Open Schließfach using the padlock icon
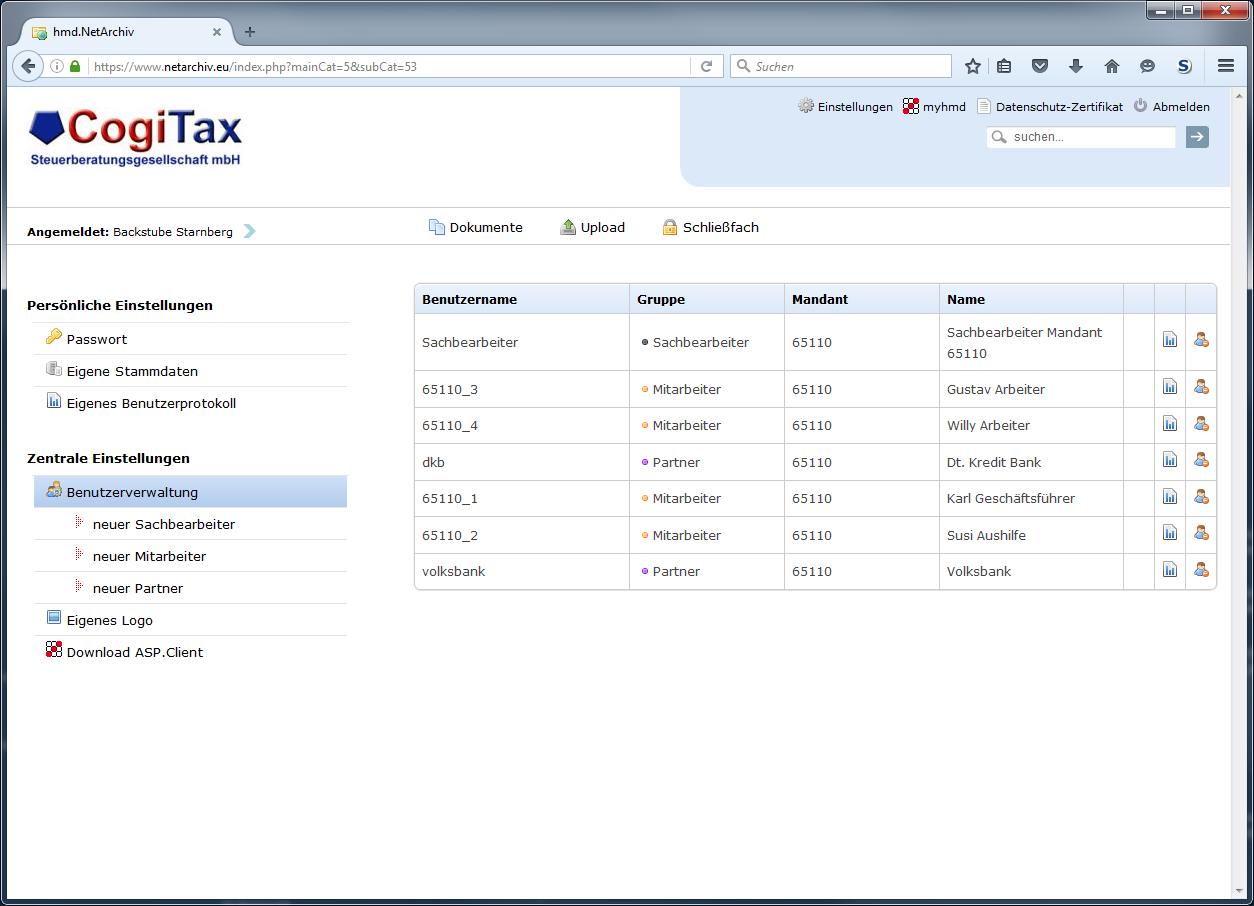 coord(669,227)
